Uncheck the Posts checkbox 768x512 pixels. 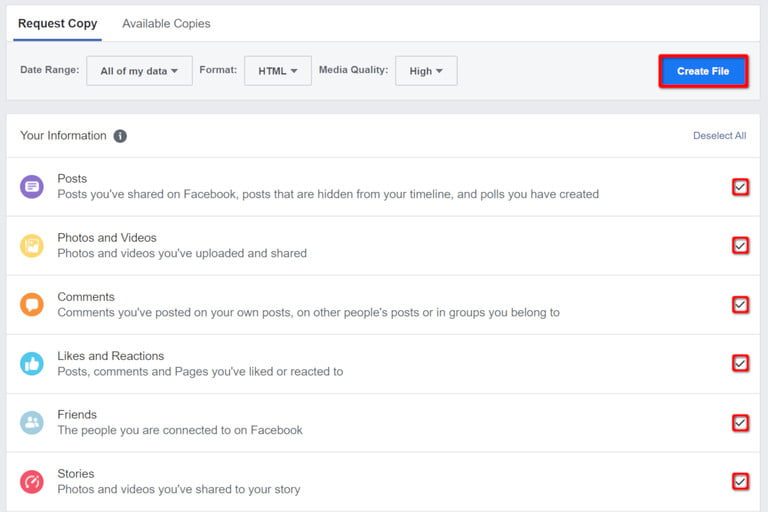click(740, 187)
